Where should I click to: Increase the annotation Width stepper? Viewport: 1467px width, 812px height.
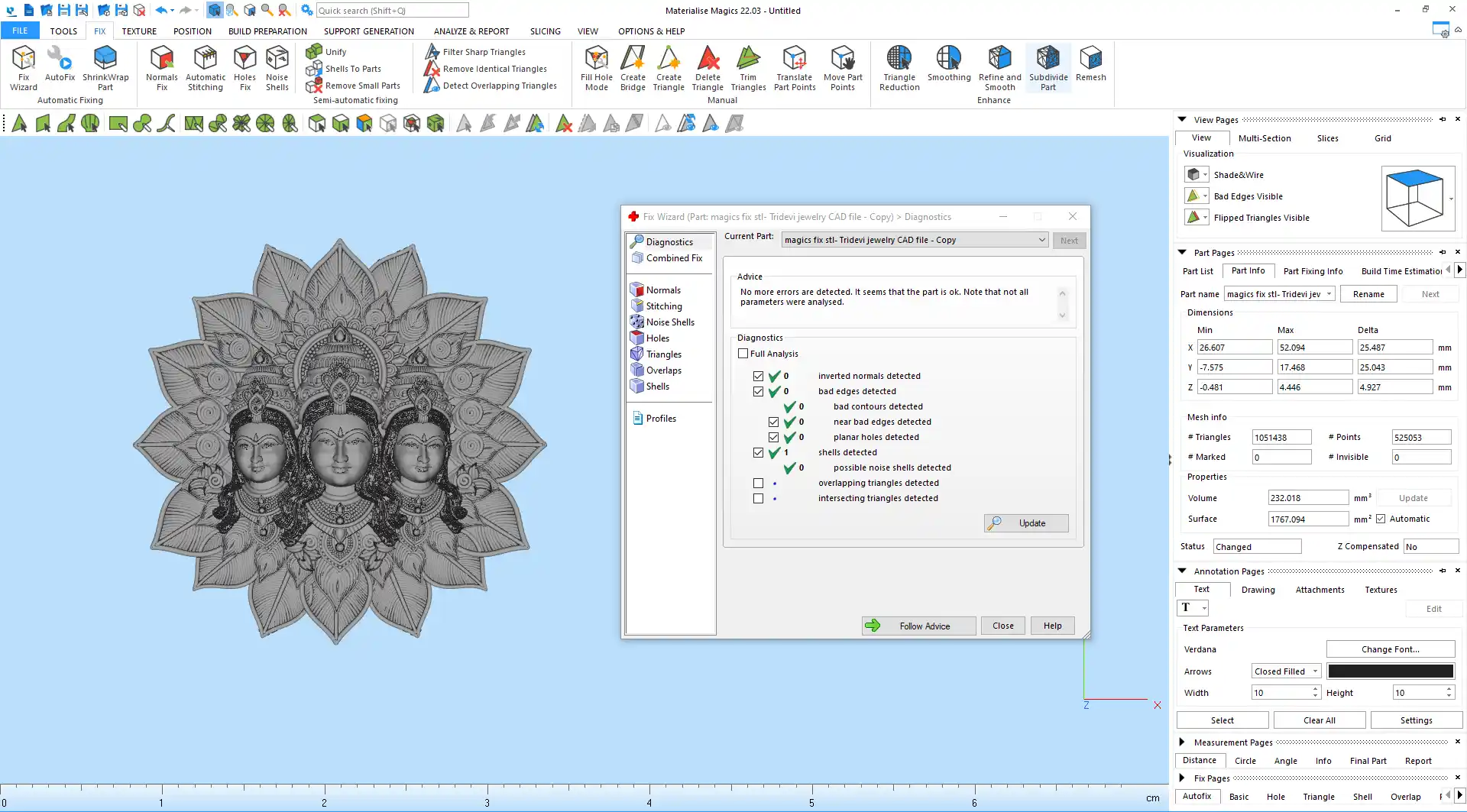[1315, 689]
